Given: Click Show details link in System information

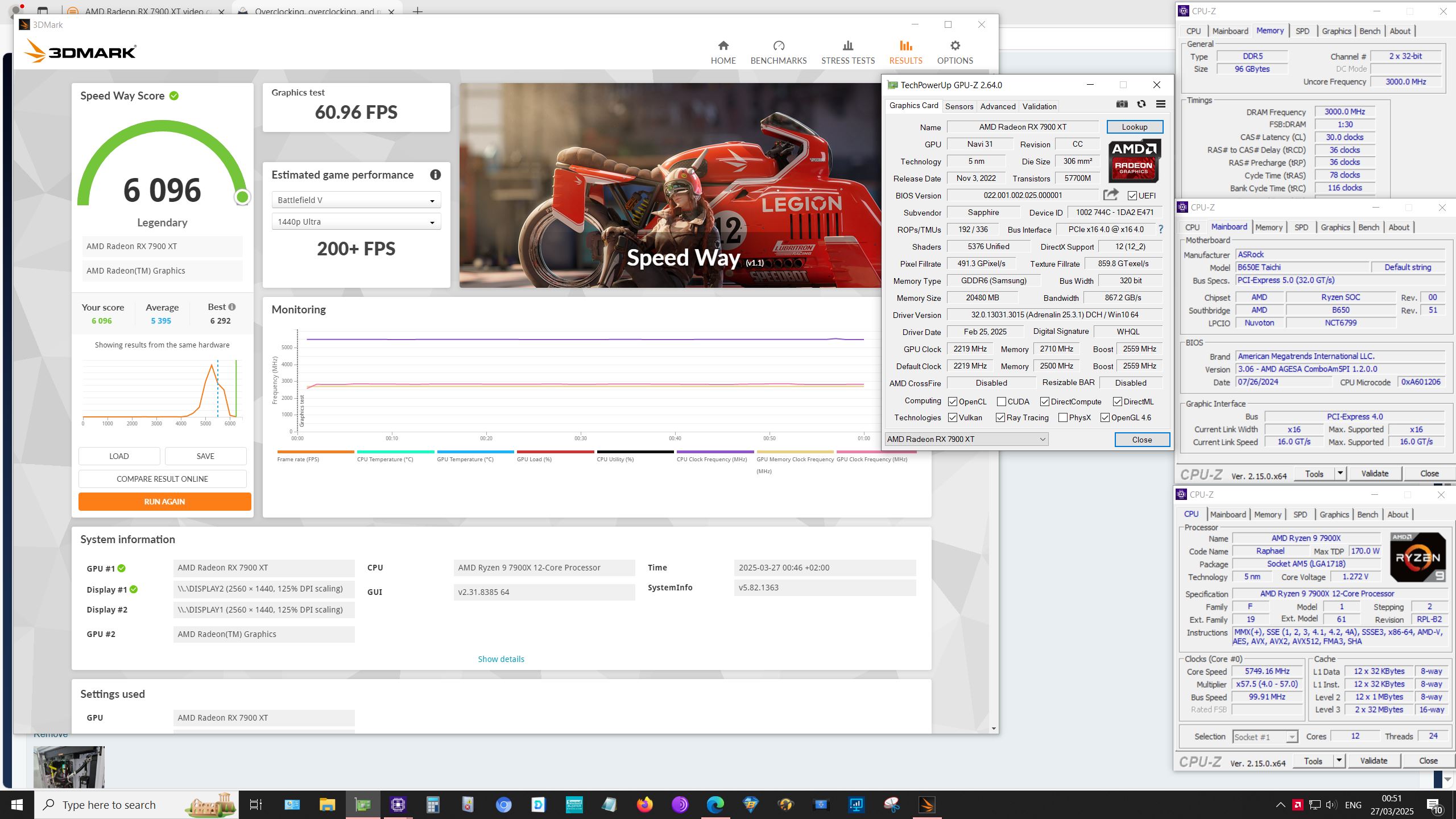Looking at the screenshot, I should 500,659.
